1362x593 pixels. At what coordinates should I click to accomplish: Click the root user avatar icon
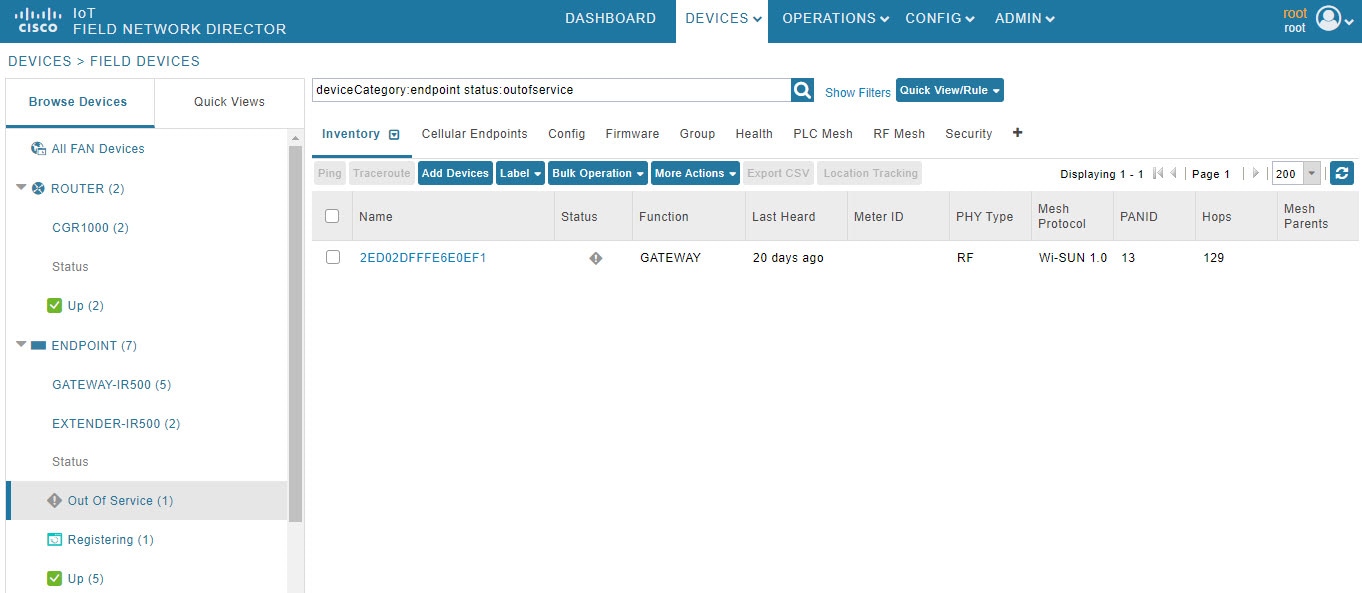pyautogui.click(x=1328, y=19)
